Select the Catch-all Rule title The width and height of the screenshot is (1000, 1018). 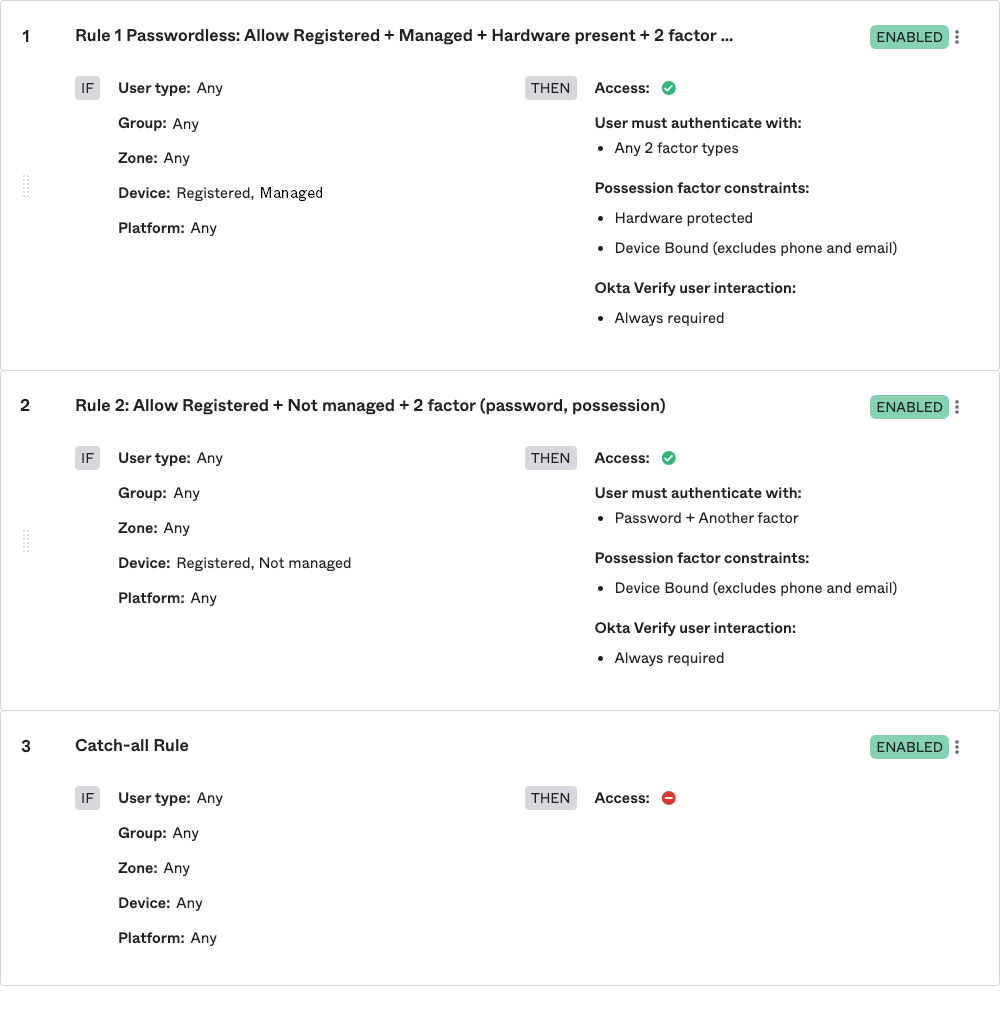tap(132, 746)
